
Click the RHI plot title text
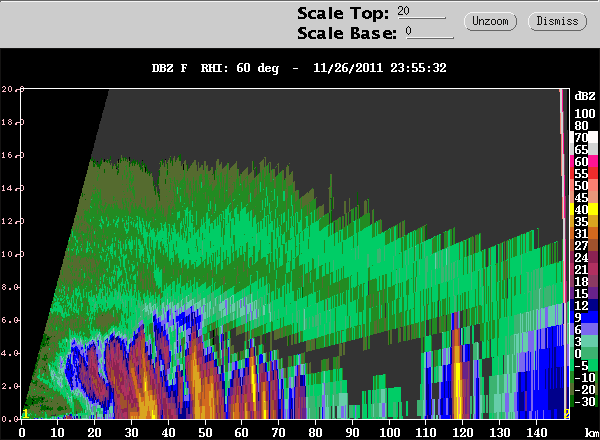299,68
